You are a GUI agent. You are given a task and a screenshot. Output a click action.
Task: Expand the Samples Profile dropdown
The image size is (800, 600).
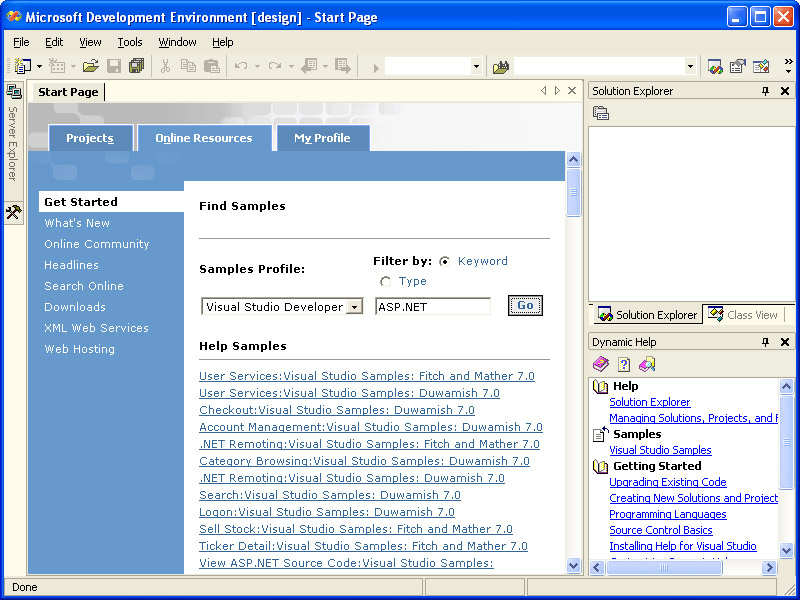[x=353, y=307]
